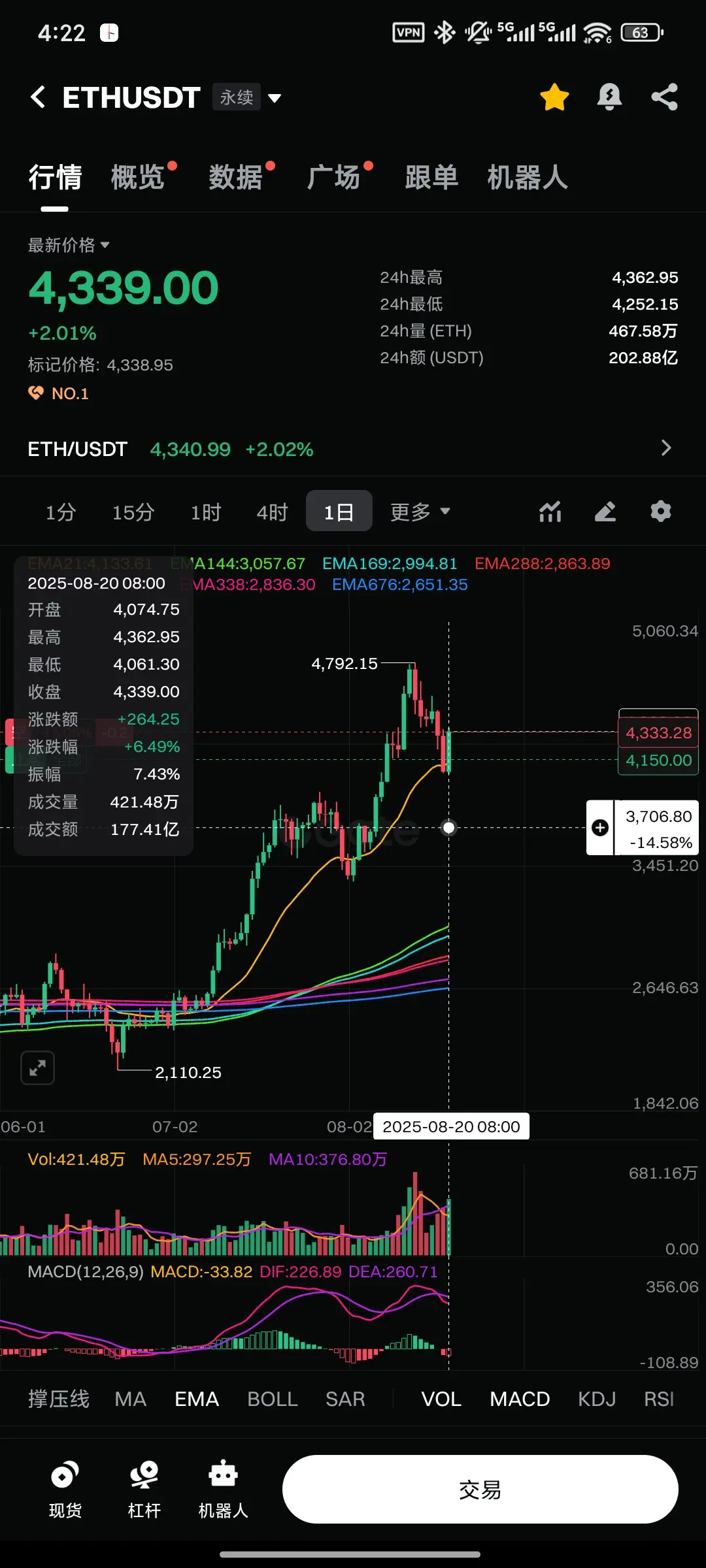Tap the plus icon beside 3,706.80

[x=600, y=828]
